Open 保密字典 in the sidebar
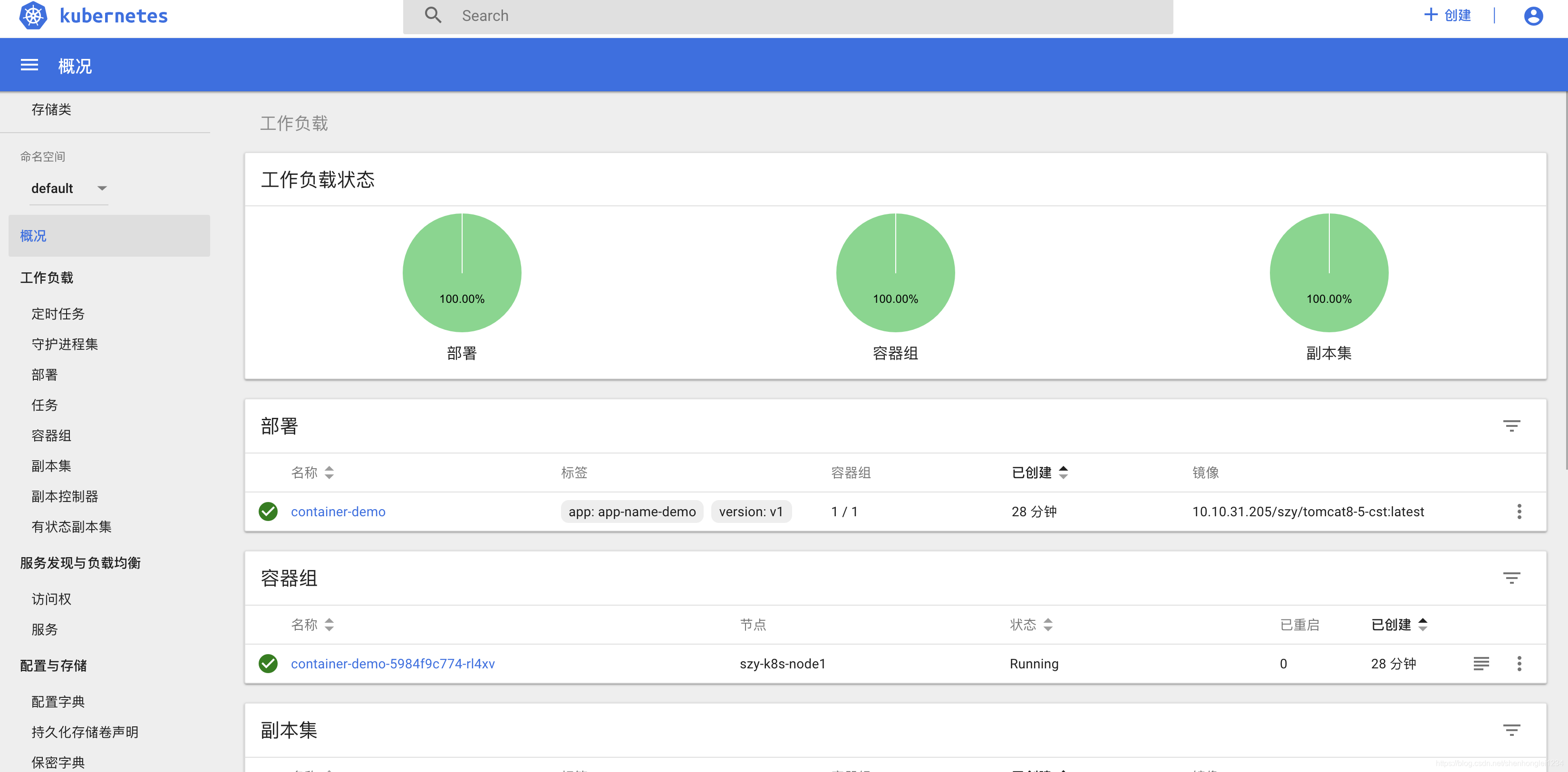The height and width of the screenshot is (772, 1568). pyautogui.click(x=58, y=763)
